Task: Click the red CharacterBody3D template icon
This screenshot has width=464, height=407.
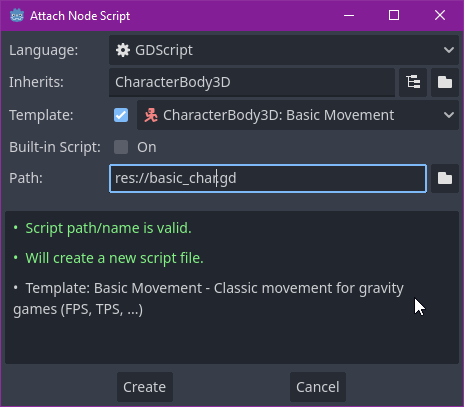Action: [151, 115]
